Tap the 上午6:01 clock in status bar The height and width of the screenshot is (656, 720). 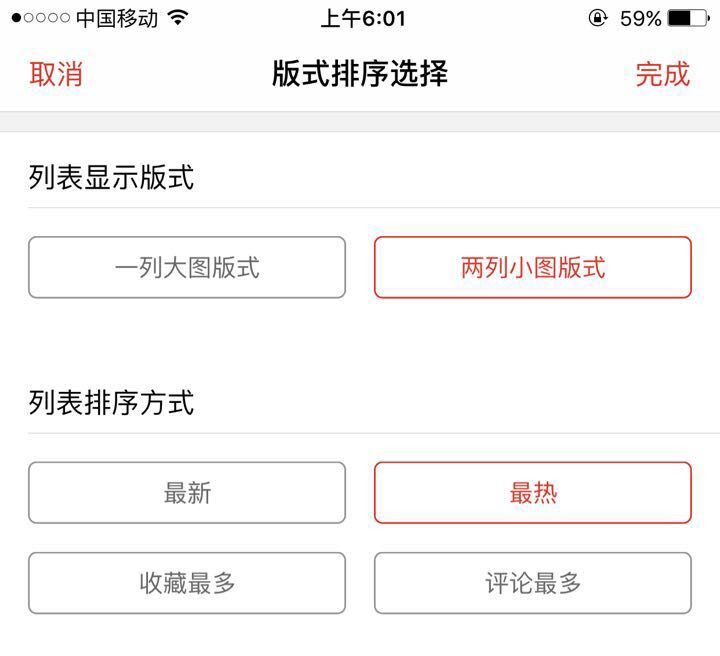(x=363, y=18)
